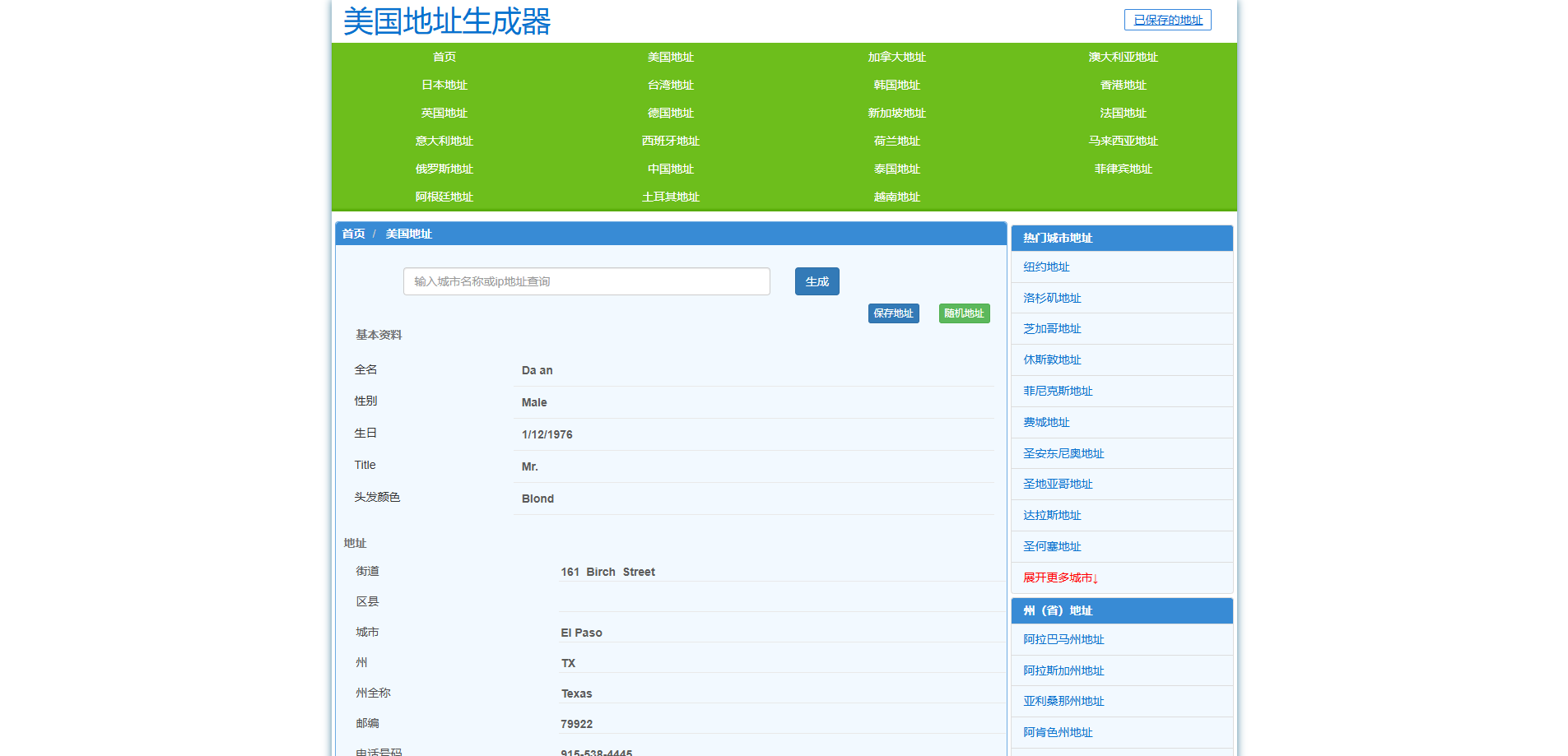Click 首页 in the breadcrumb
Screen dimensions: 1568x756
pos(353,234)
